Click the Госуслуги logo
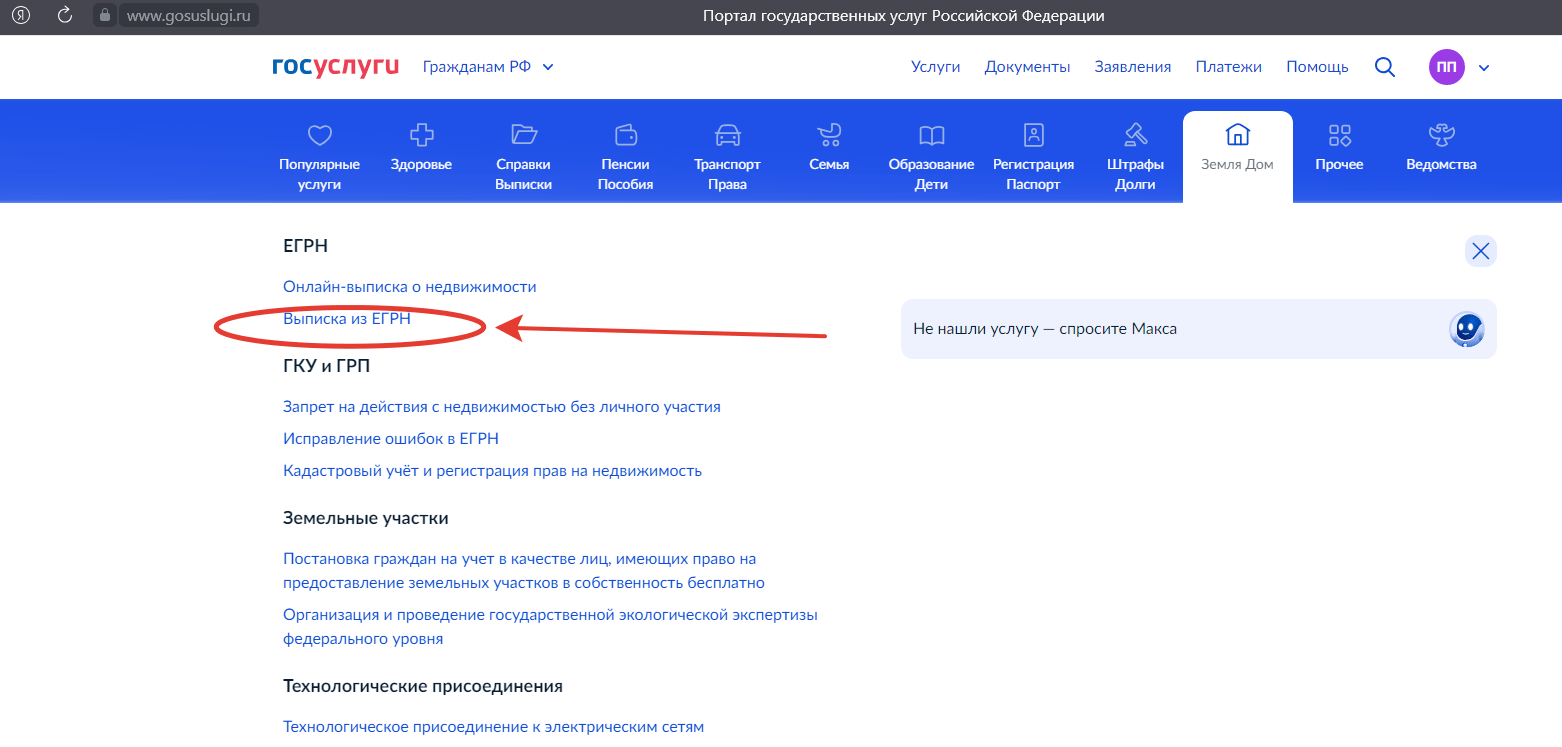This screenshot has height=747, width=1562. coord(335,67)
